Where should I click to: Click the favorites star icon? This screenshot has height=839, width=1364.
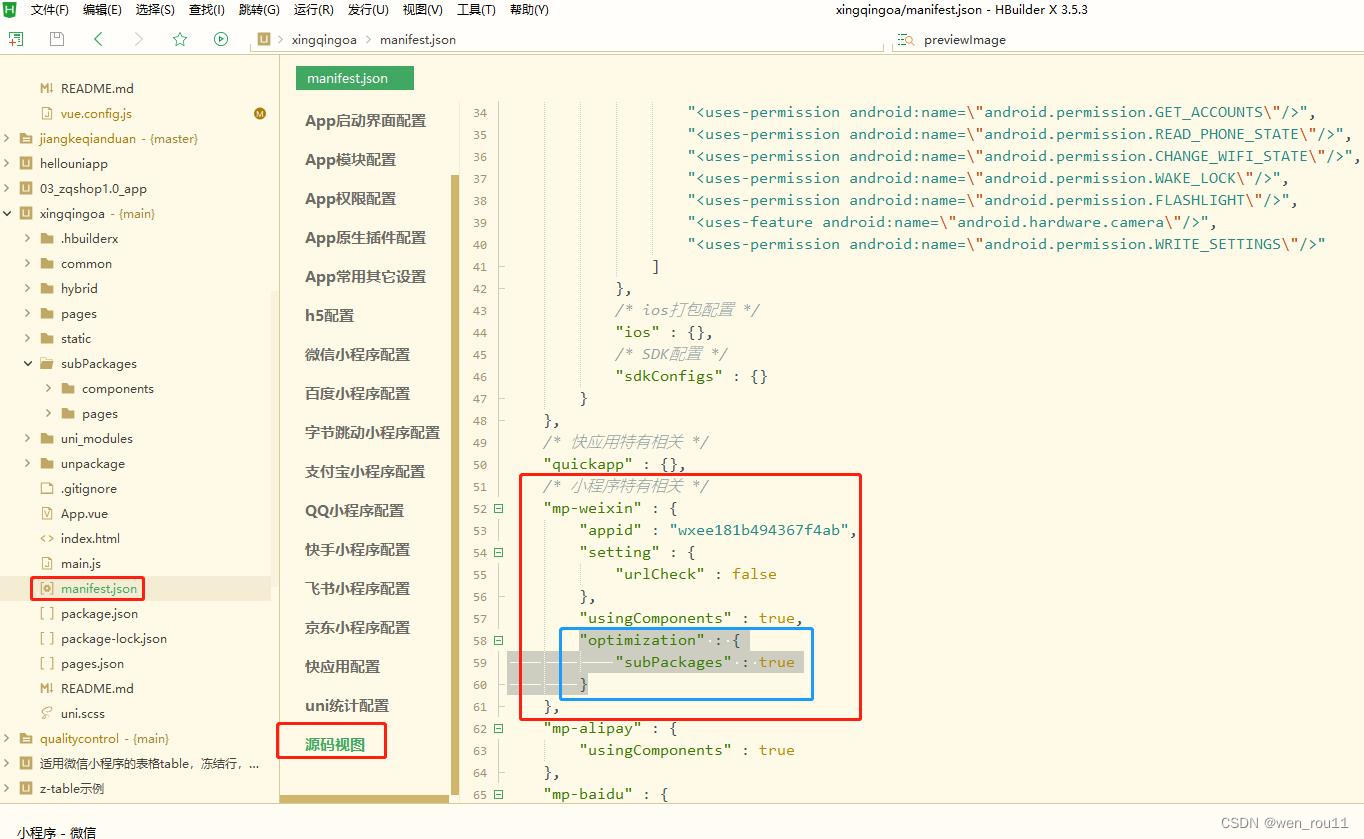click(178, 38)
